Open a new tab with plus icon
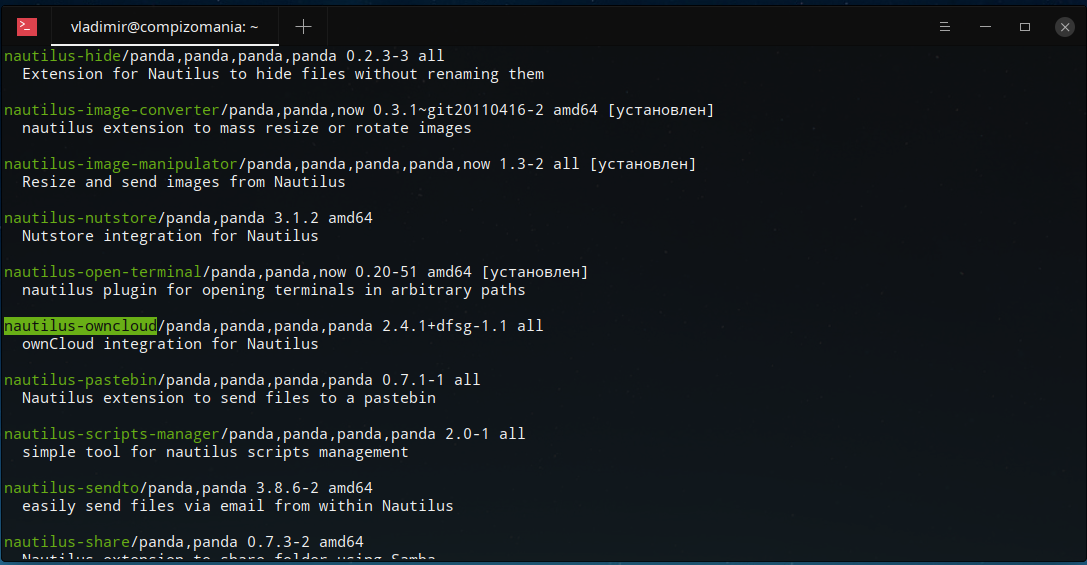This screenshot has width=1087, height=565. 303,27
